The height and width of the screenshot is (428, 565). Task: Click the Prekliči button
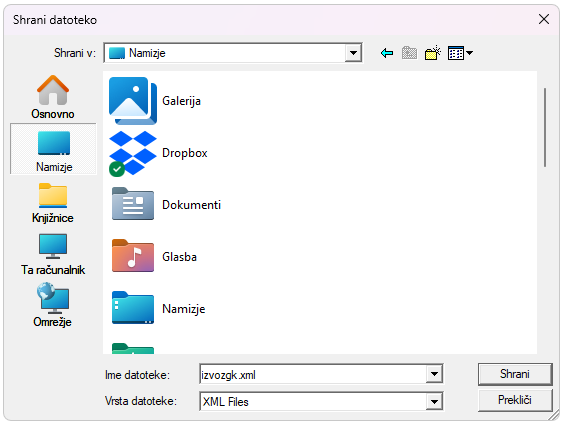click(515, 400)
